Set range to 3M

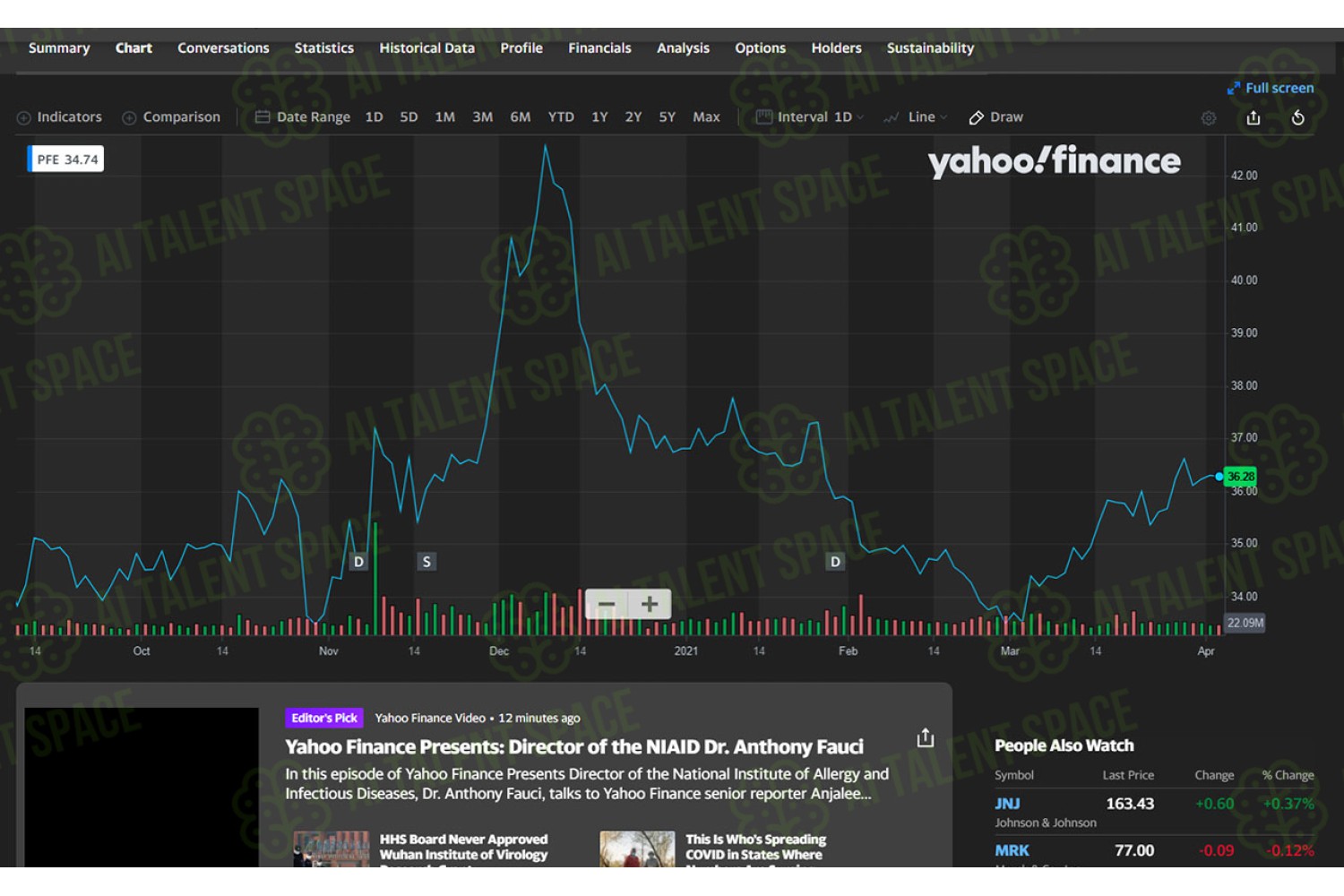(482, 117)
